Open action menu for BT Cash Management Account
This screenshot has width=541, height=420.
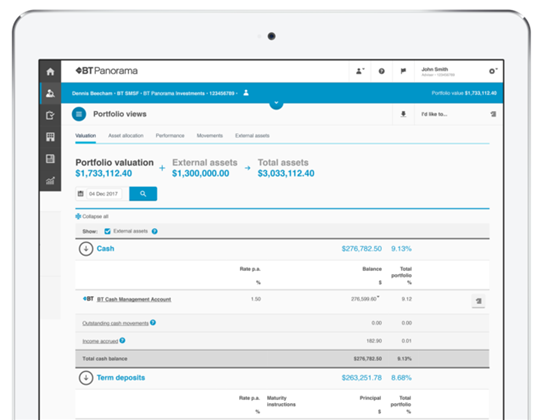click(478, 301)
